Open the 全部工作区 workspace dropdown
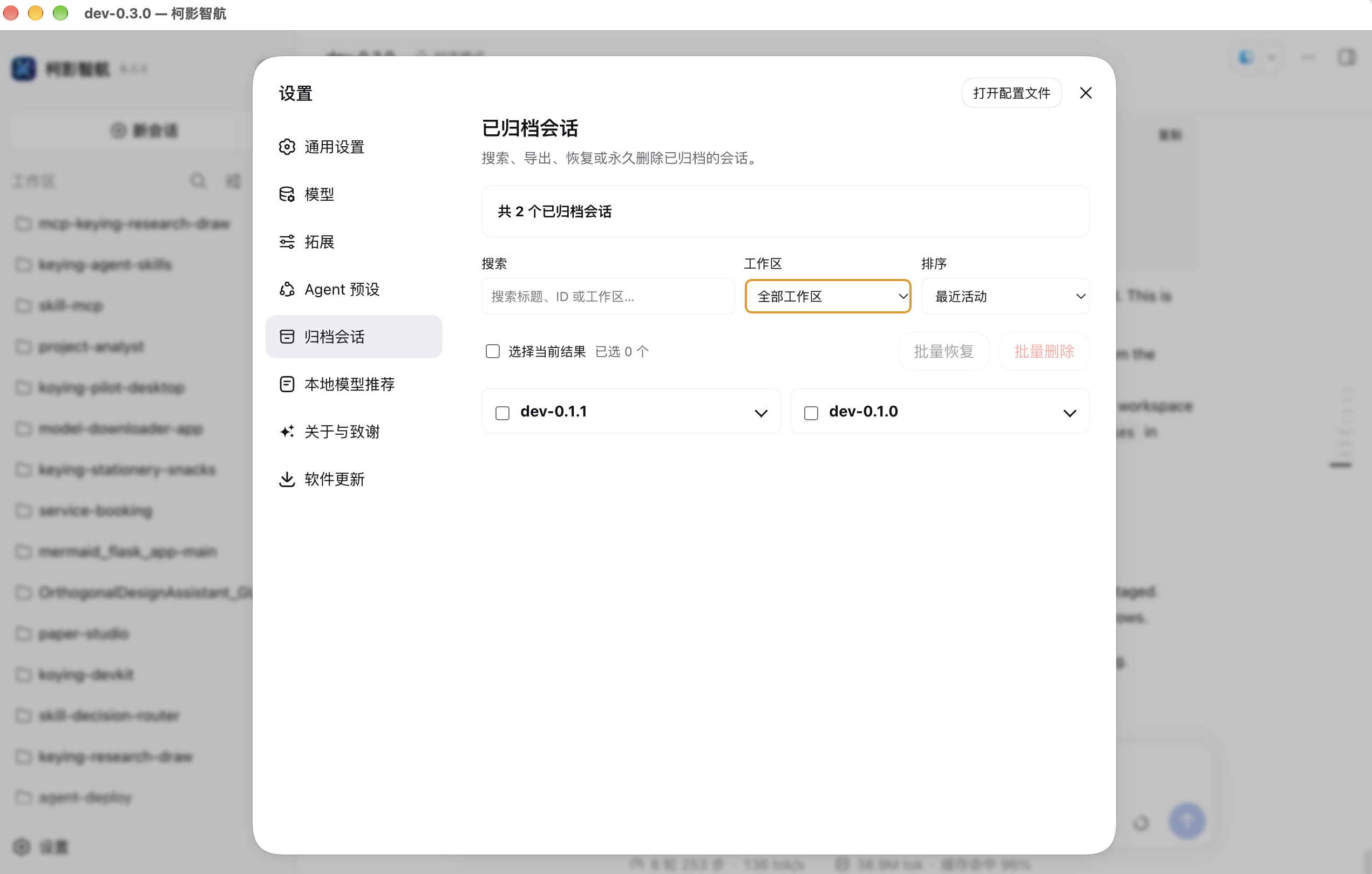Screen dimensions: 1372x874 click(x=828, y=296)
